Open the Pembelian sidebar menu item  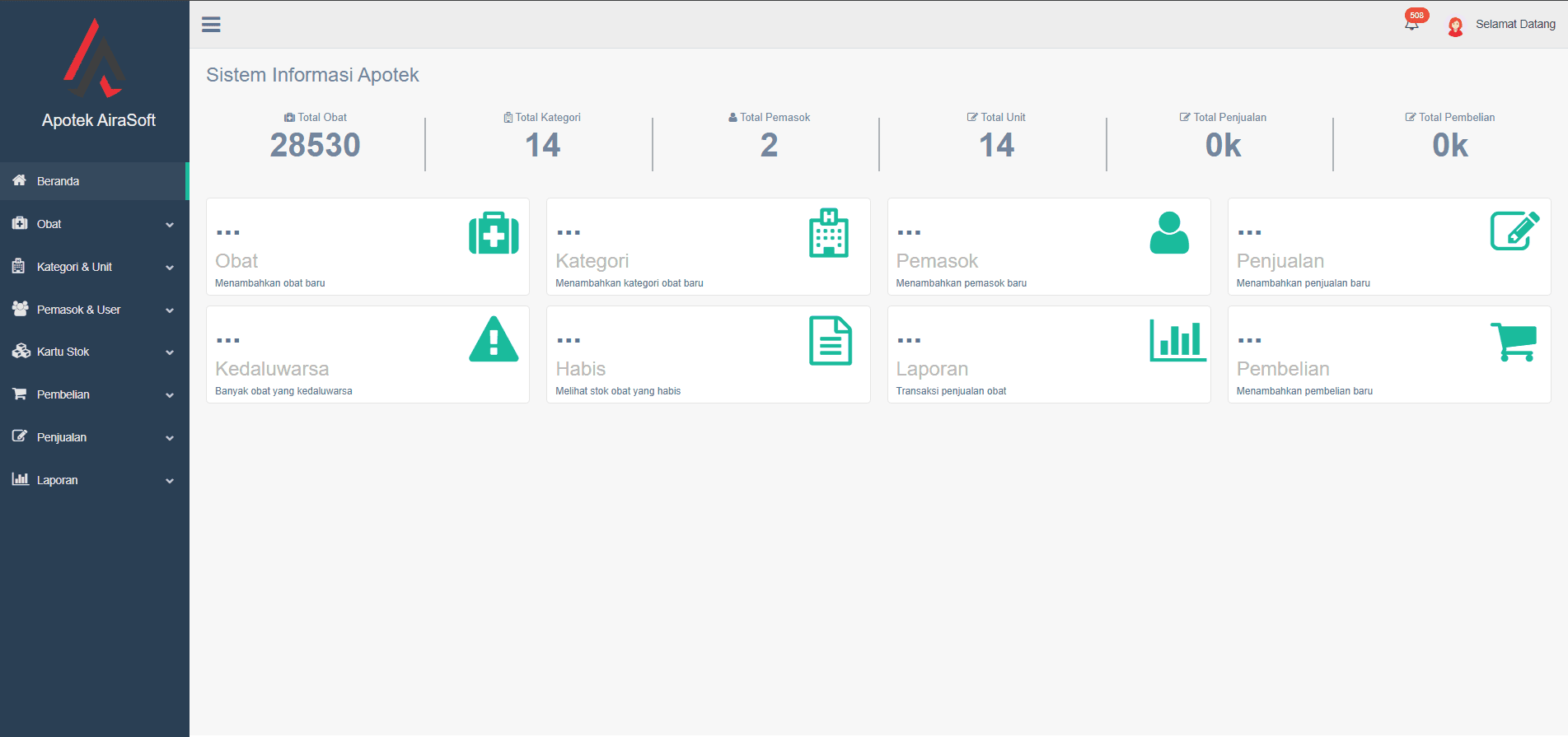click(x=63, y=394)
